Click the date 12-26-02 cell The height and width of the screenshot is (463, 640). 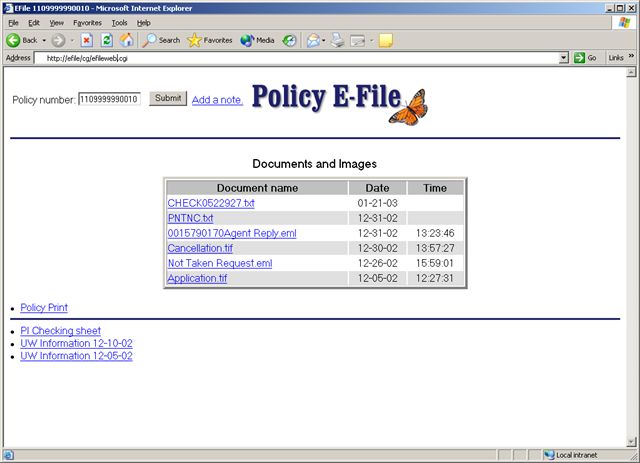377,263
